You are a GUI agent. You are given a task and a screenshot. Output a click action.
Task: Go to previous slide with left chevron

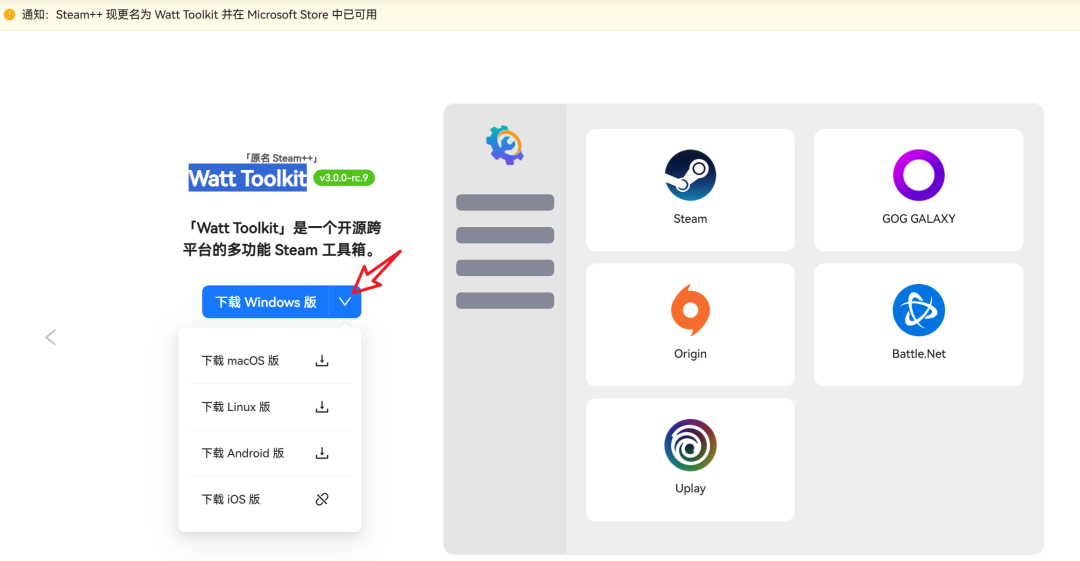tap(51, 337)
